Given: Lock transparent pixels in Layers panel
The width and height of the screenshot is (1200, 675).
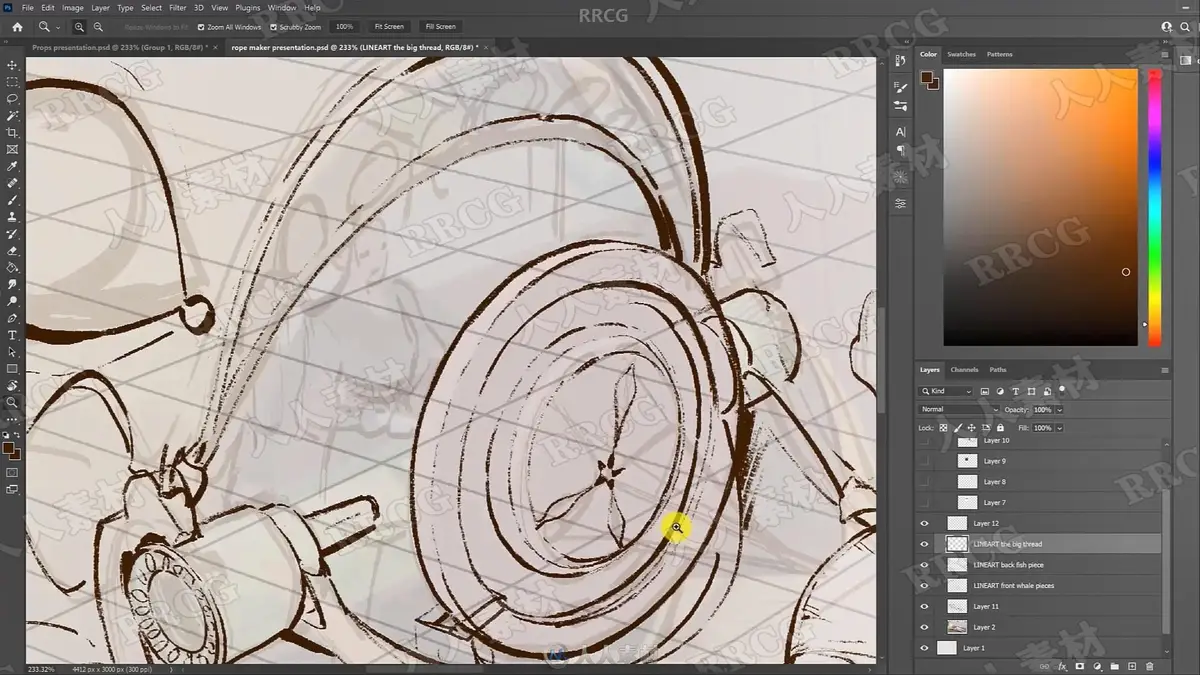Looking at the screenshot, I should (943, 428).
